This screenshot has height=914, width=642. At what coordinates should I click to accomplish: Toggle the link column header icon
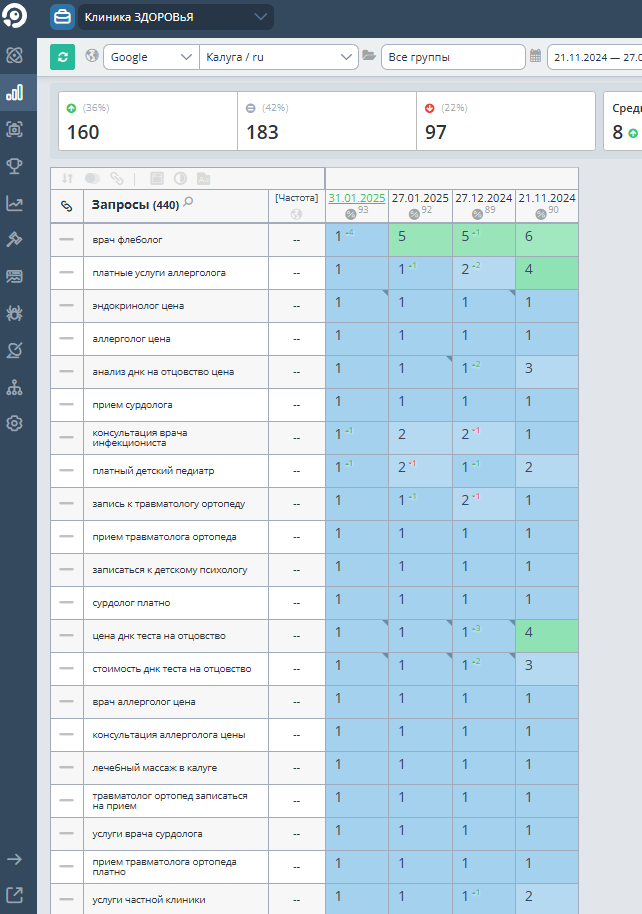[67, 206]
